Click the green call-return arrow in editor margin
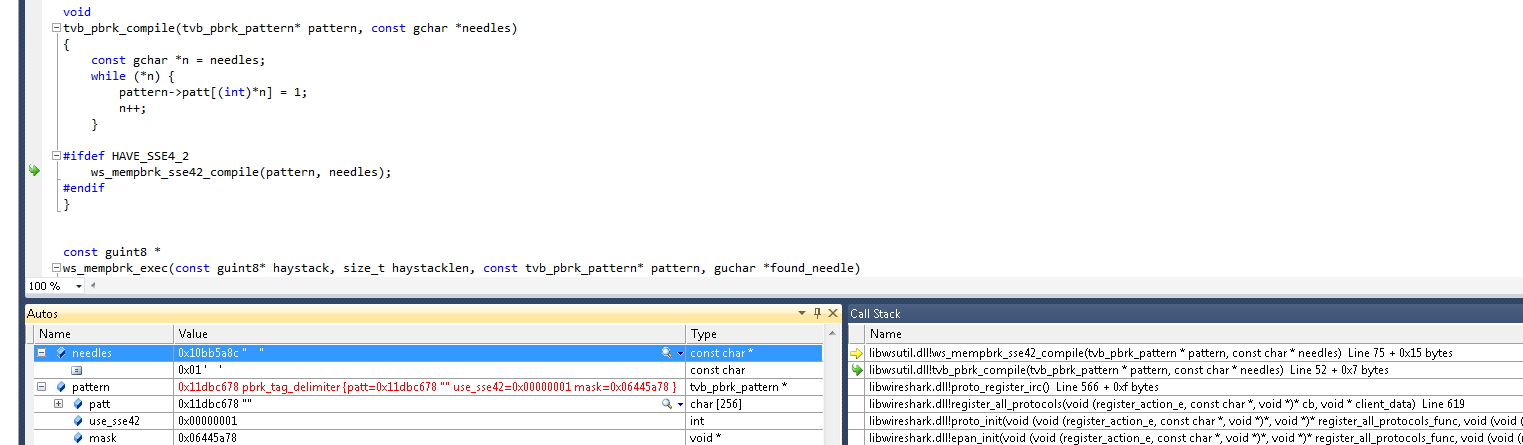1523x445 pixels. 34,171
